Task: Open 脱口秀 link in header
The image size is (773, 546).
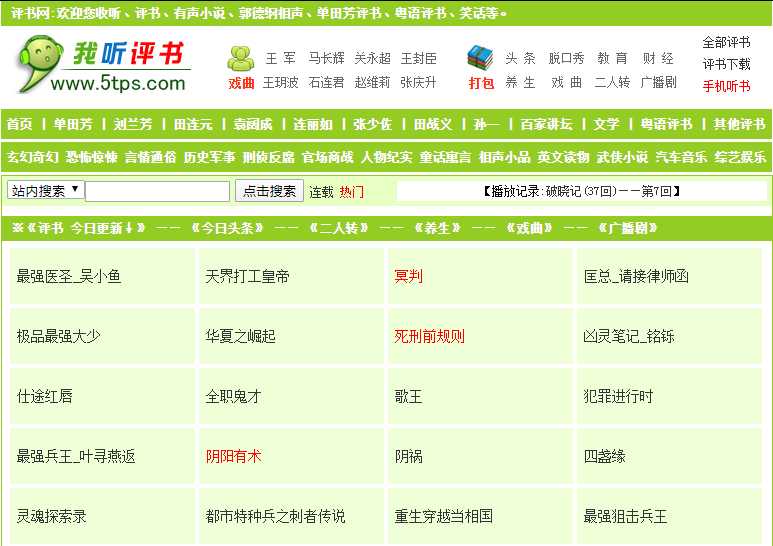Action: [x=566, y=58]
